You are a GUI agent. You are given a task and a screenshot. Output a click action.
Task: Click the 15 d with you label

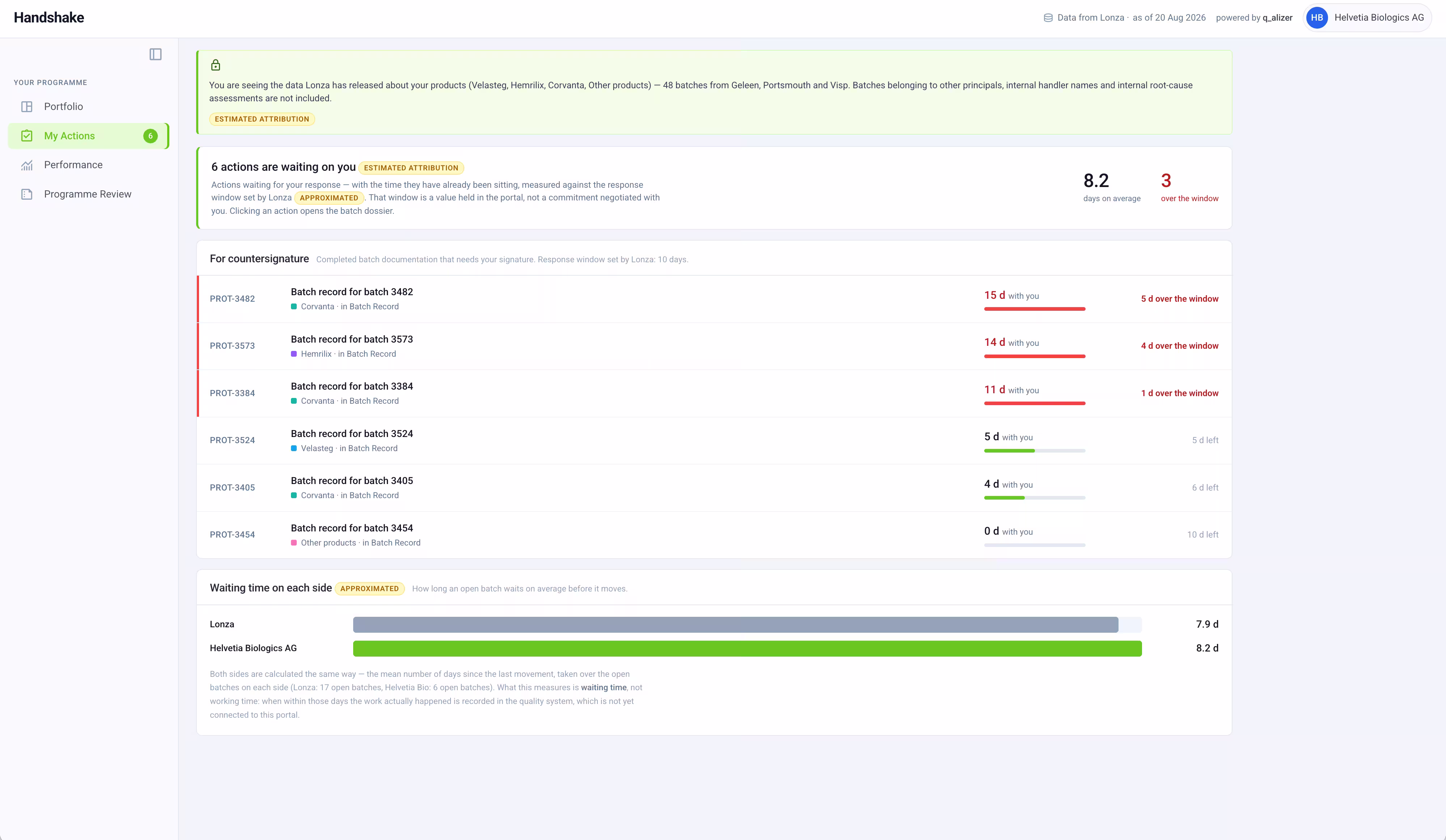[x=1012, y=296]
